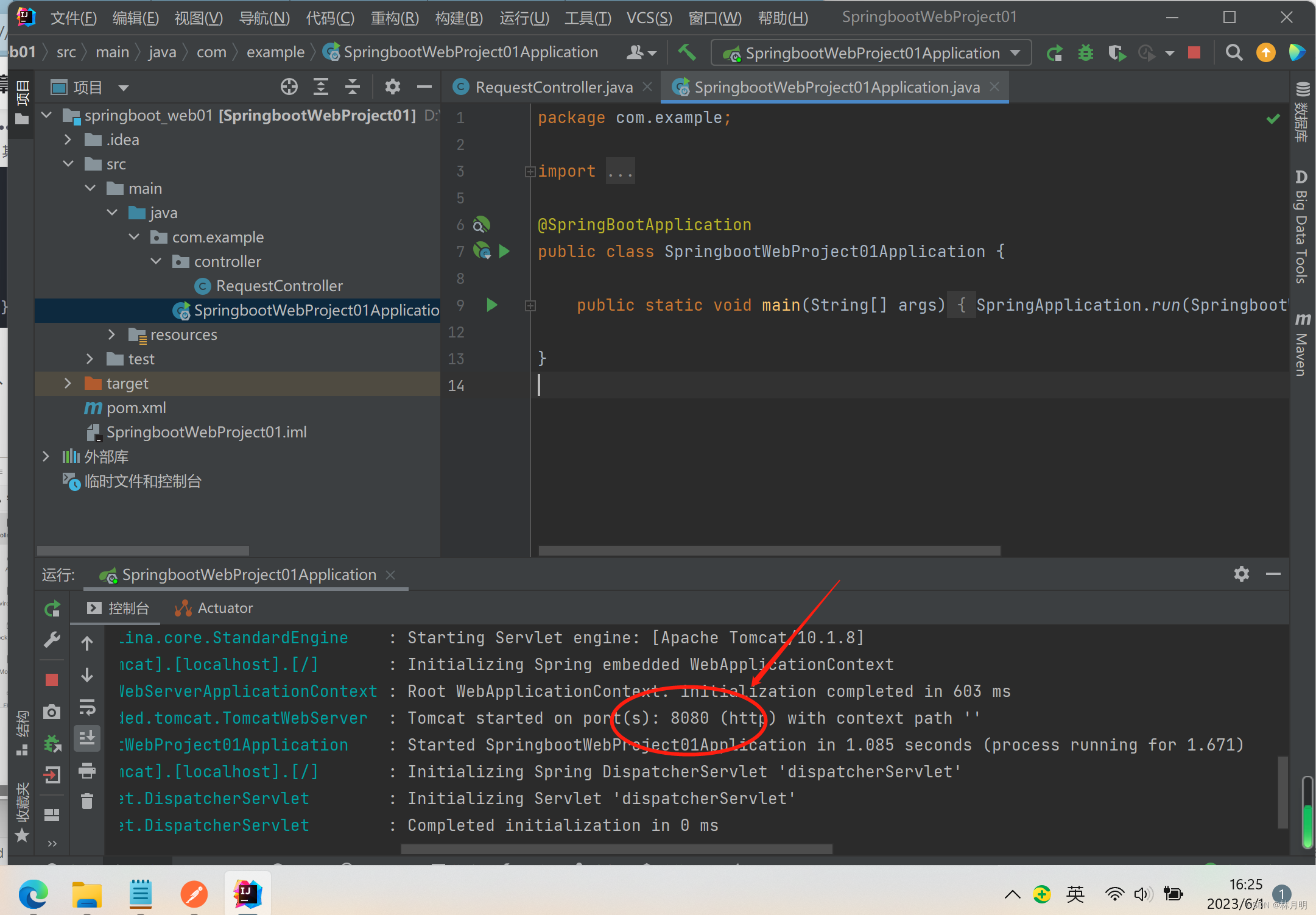This screenshot has width=1316, height=915.
Task: Click the green run gutter arrow beside main method
Action: pyautogui.click(x=492, y=305)
